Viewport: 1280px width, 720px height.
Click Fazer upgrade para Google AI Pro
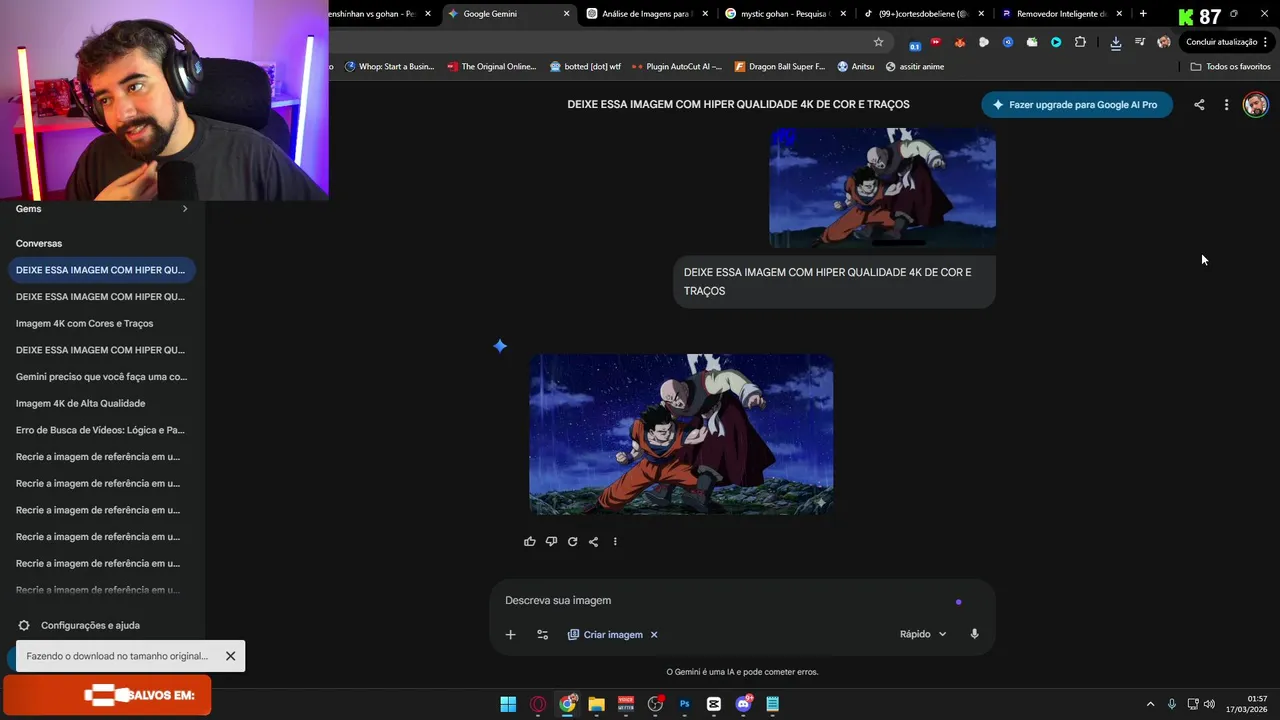click(x=1077, y=104)
